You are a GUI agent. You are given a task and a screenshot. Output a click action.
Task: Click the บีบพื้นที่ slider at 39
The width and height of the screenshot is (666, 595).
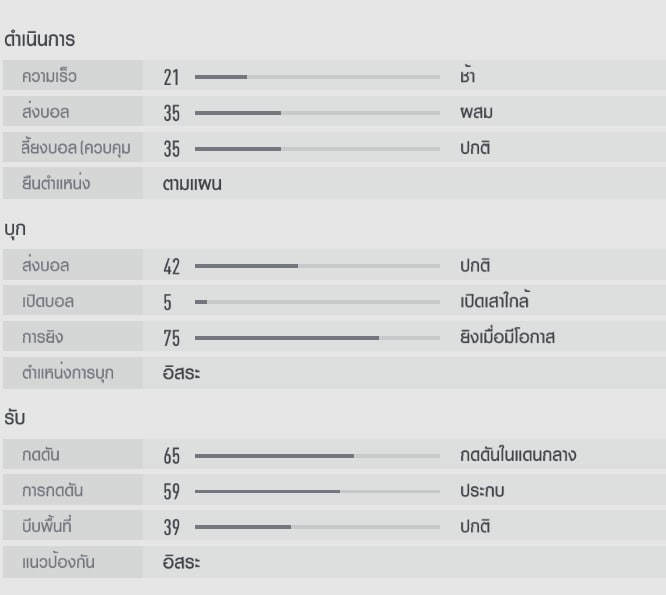click(x=317, y=528)
